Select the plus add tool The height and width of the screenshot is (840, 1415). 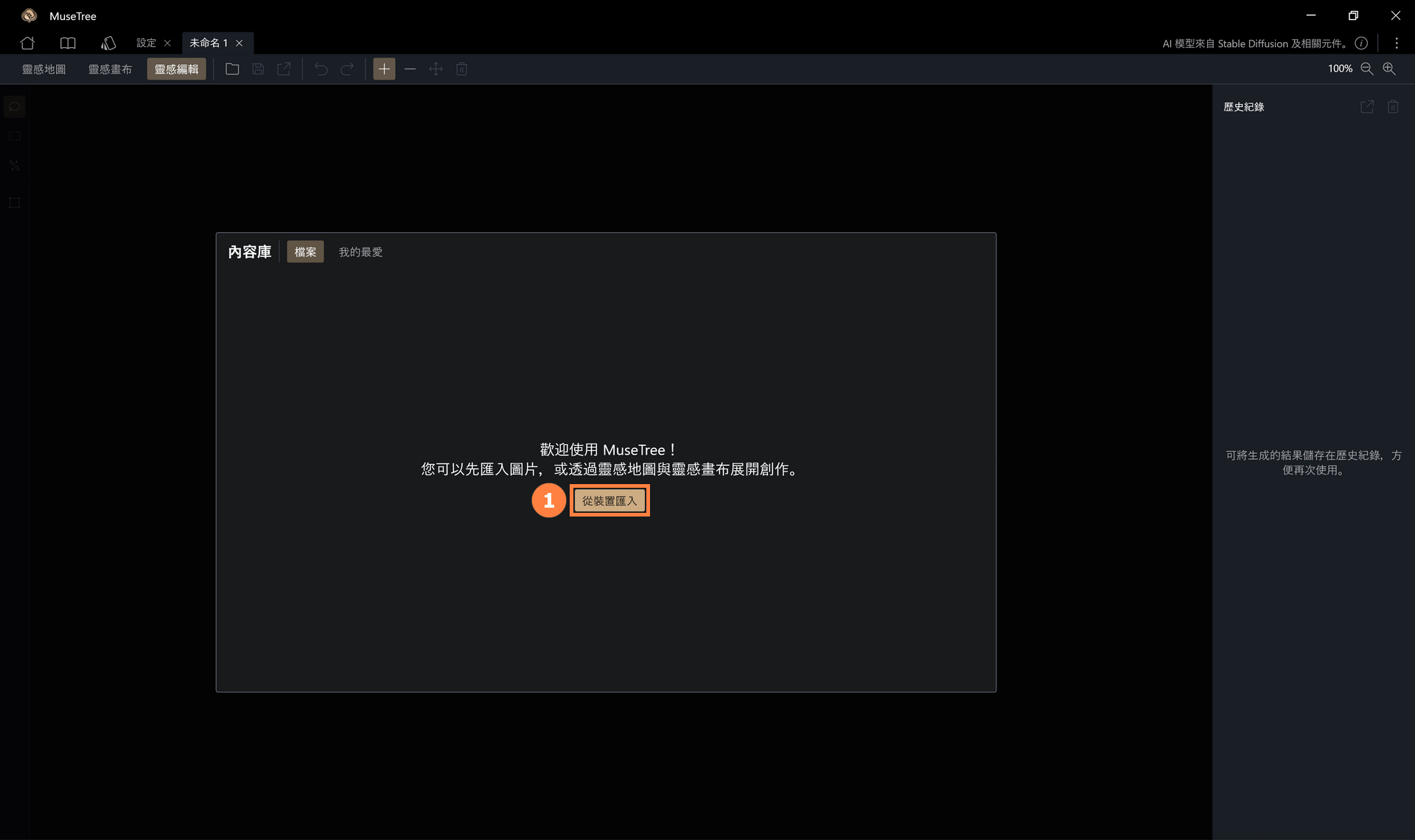coord(384,69)
